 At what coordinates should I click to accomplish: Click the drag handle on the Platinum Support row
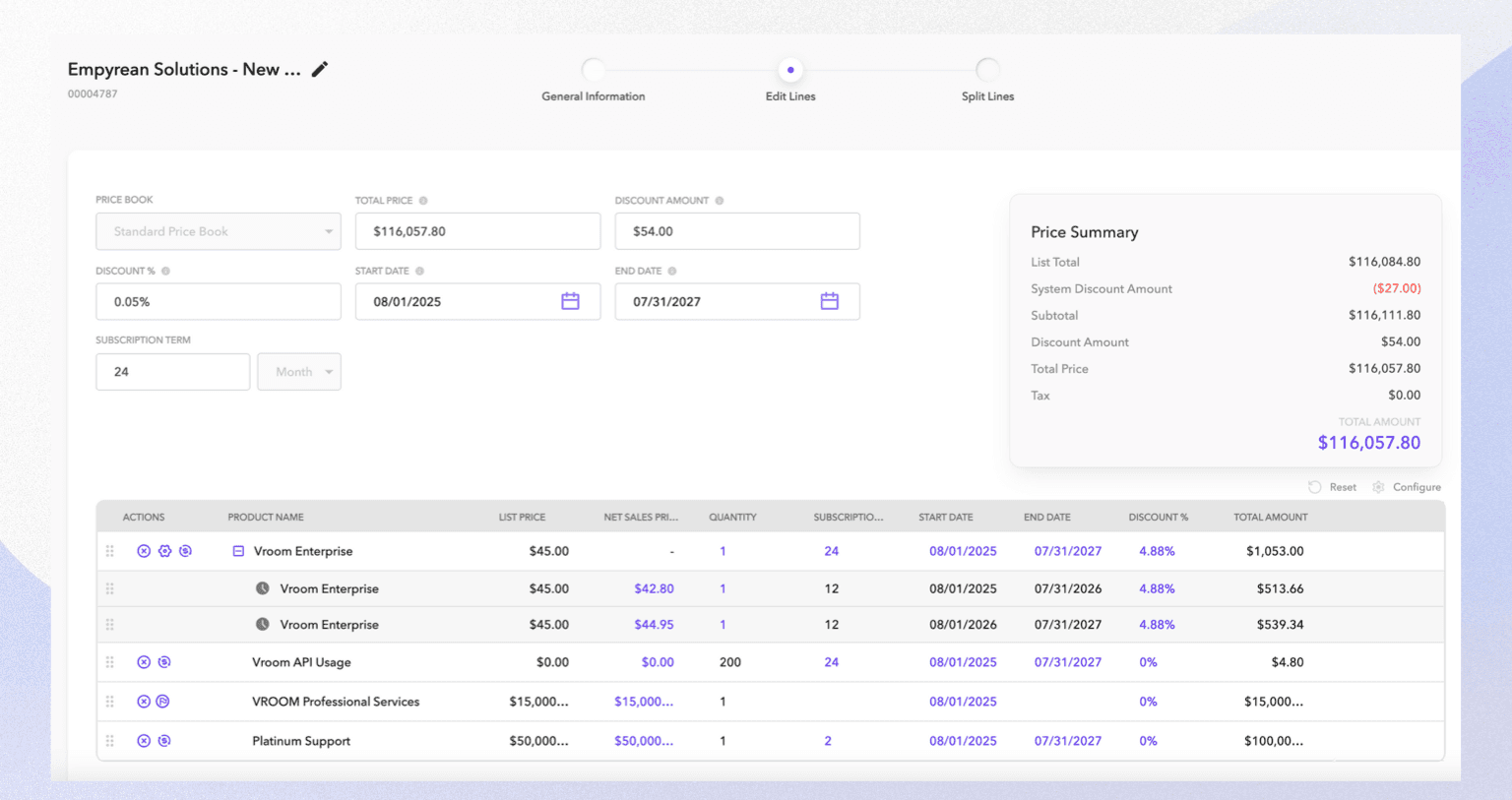pyautogui.click(x=110, y=741)
